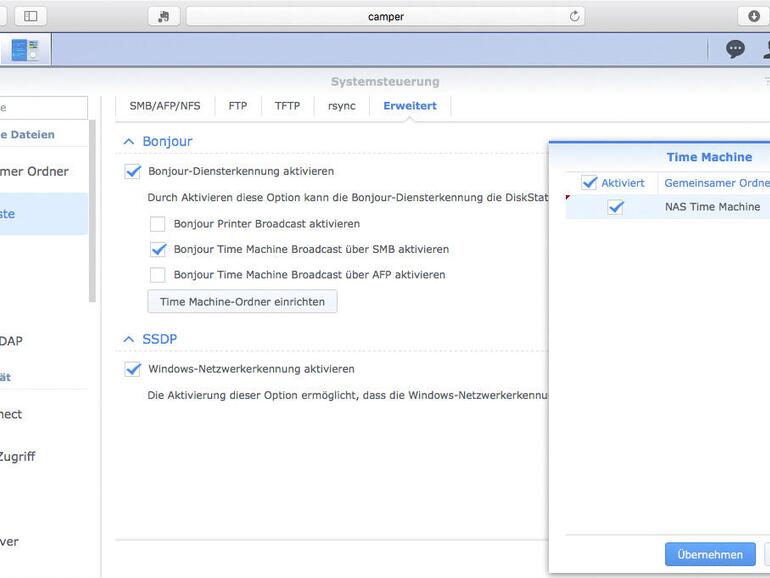Click Time Machine-Ordner einrichten button
770x578 pixels.
(x=242, y=302)
